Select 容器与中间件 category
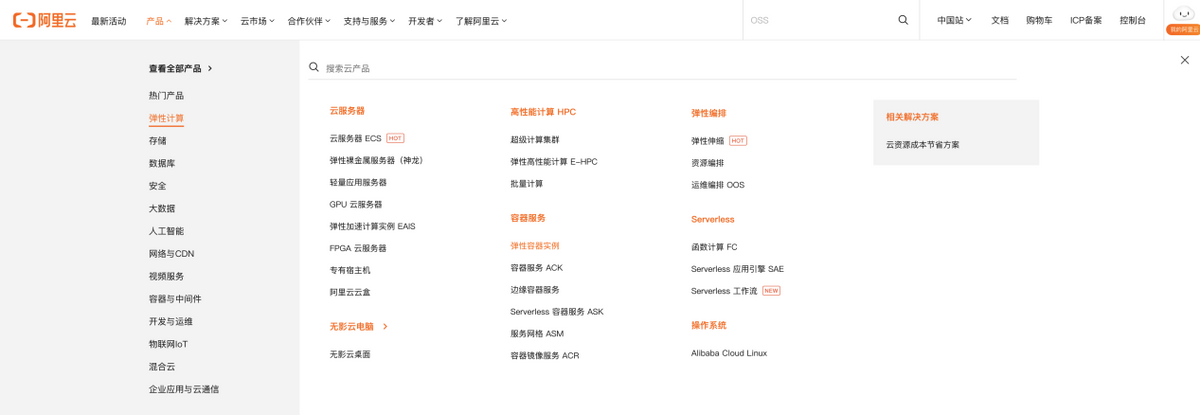Image resolution: width=1200 pixels, height=415 pixels. [175, 299]
